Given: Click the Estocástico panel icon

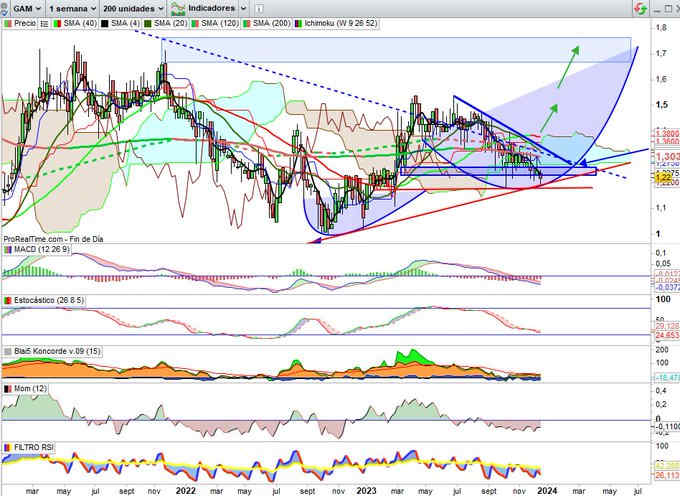Looking at the screenshot, I should (8, 300).
